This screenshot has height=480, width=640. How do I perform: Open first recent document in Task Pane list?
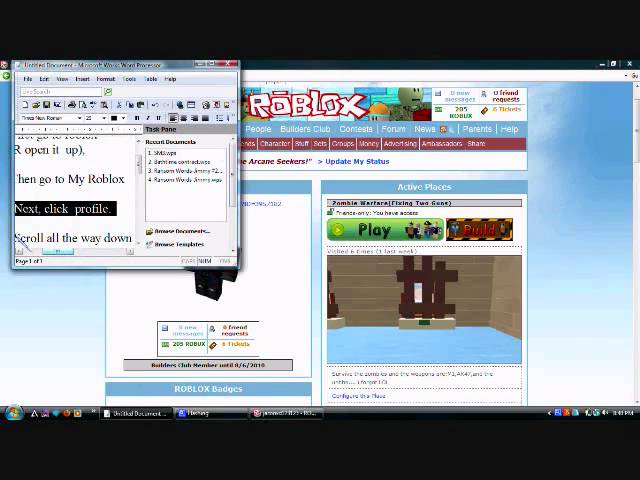click(162, 153)
